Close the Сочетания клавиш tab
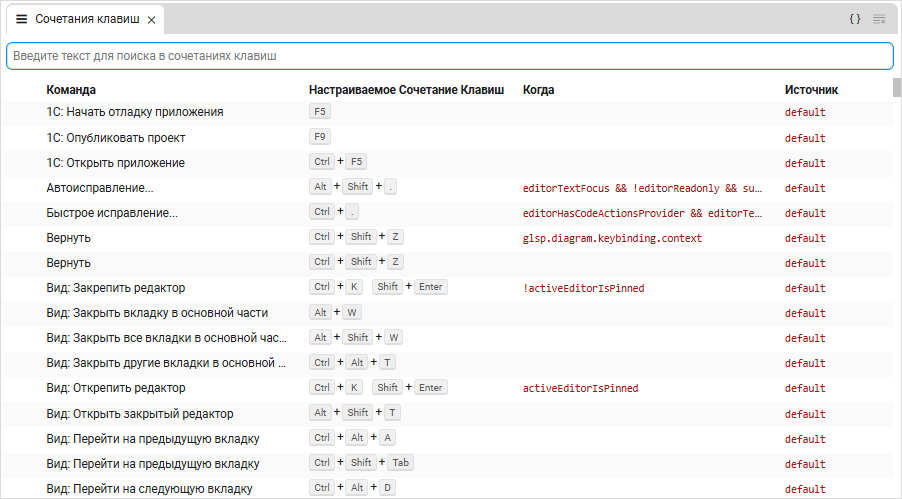The image size is (902, 499). click(x=151, y=20)
